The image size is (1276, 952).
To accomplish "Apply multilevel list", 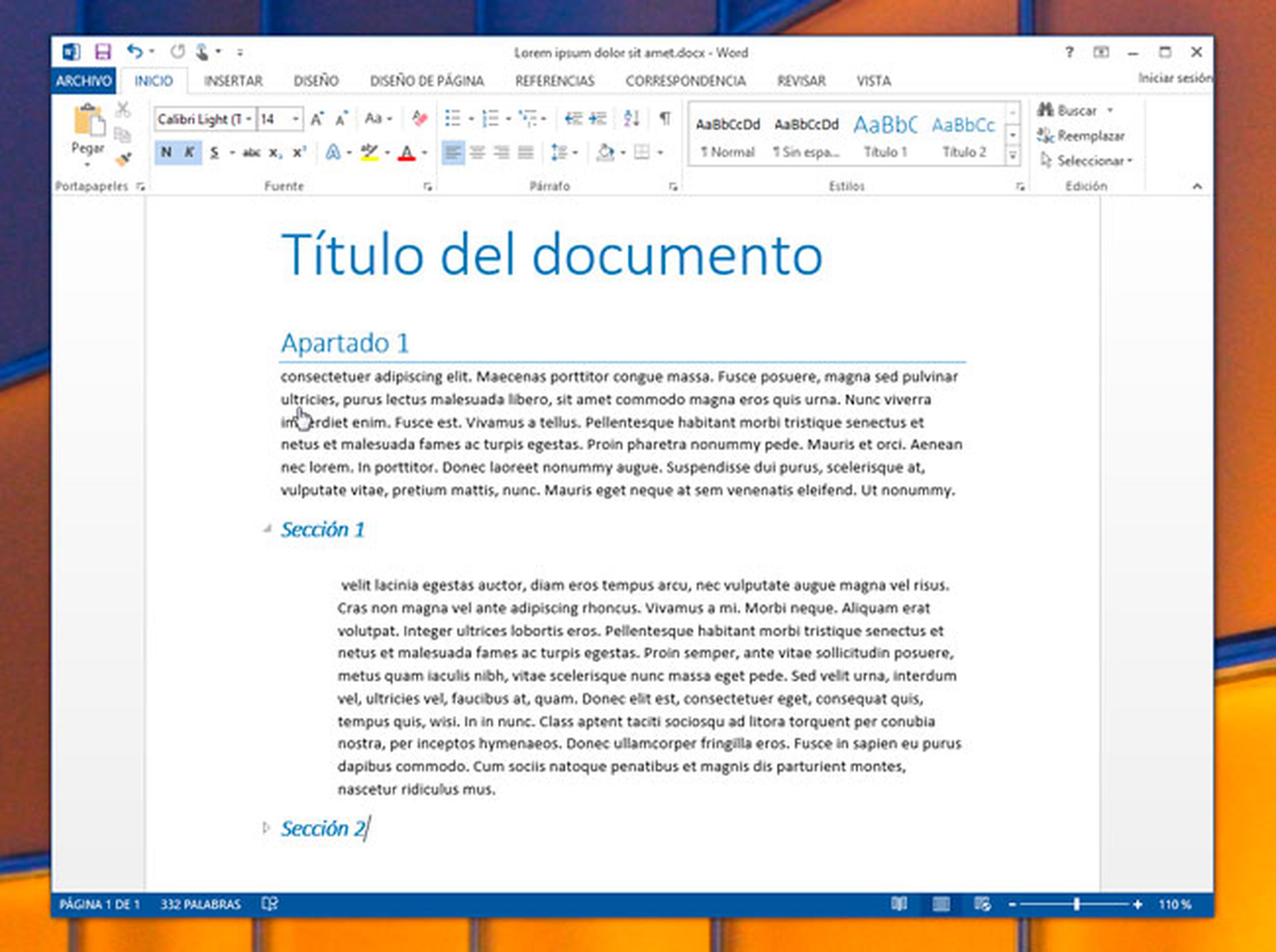I will [527, 119].
